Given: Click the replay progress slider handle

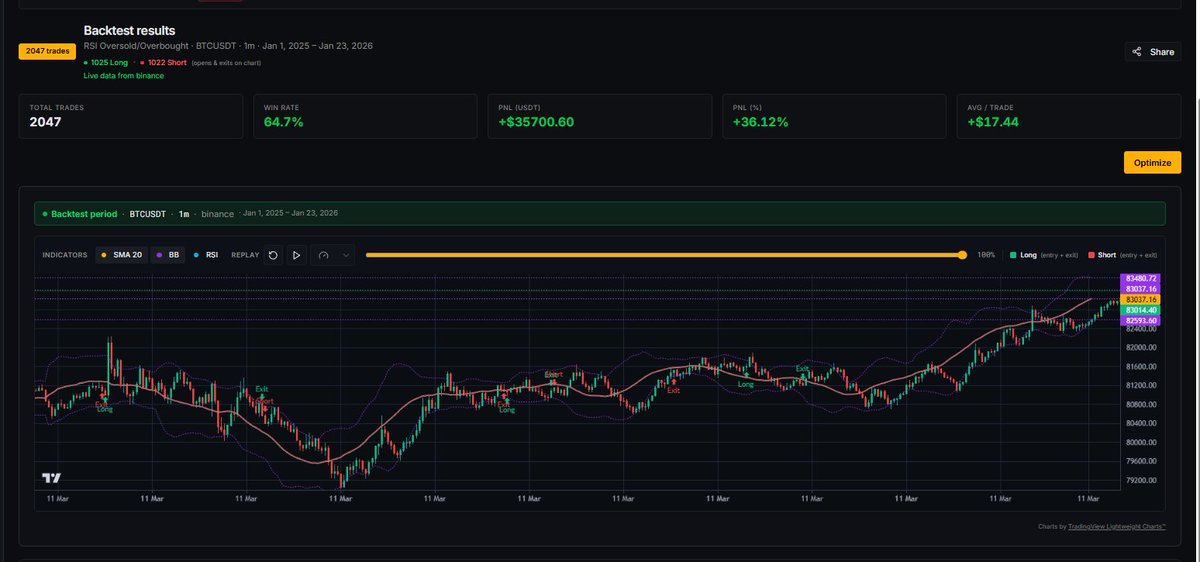Looking at the screenshot, I should (963, 255).
